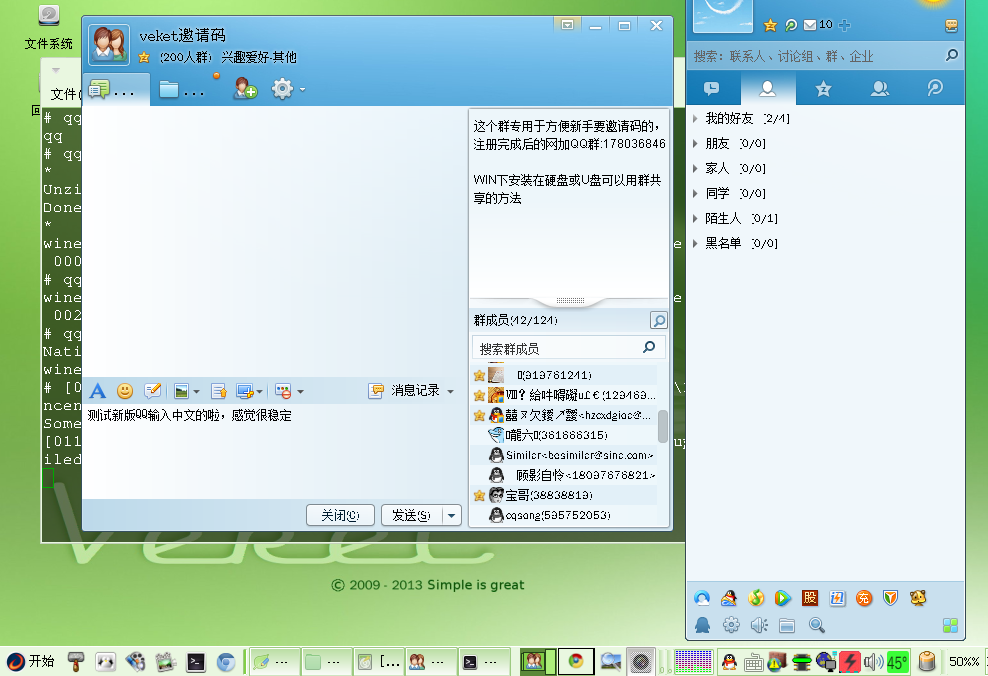Select group member 顾影自怜
This screenshot has width=988, height=676.
pyautogui.click(x=564, y=475)
